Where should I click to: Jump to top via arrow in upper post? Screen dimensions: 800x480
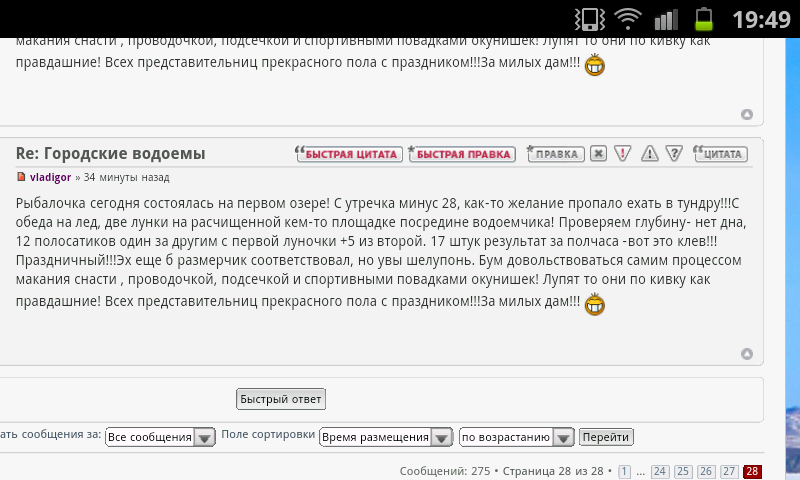pos(747,114)
